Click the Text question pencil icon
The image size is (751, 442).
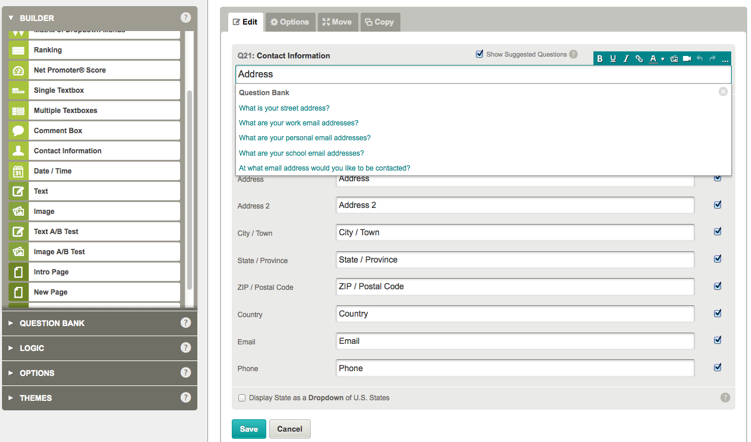tap(18, 191)
